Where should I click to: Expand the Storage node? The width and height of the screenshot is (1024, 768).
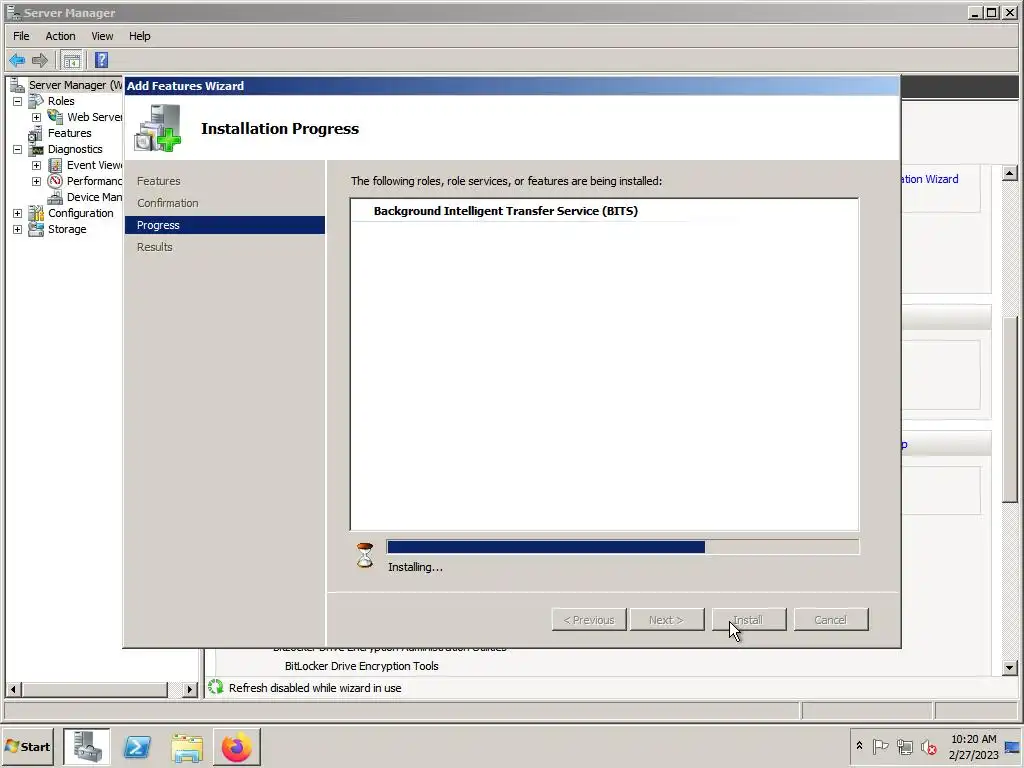18,229
